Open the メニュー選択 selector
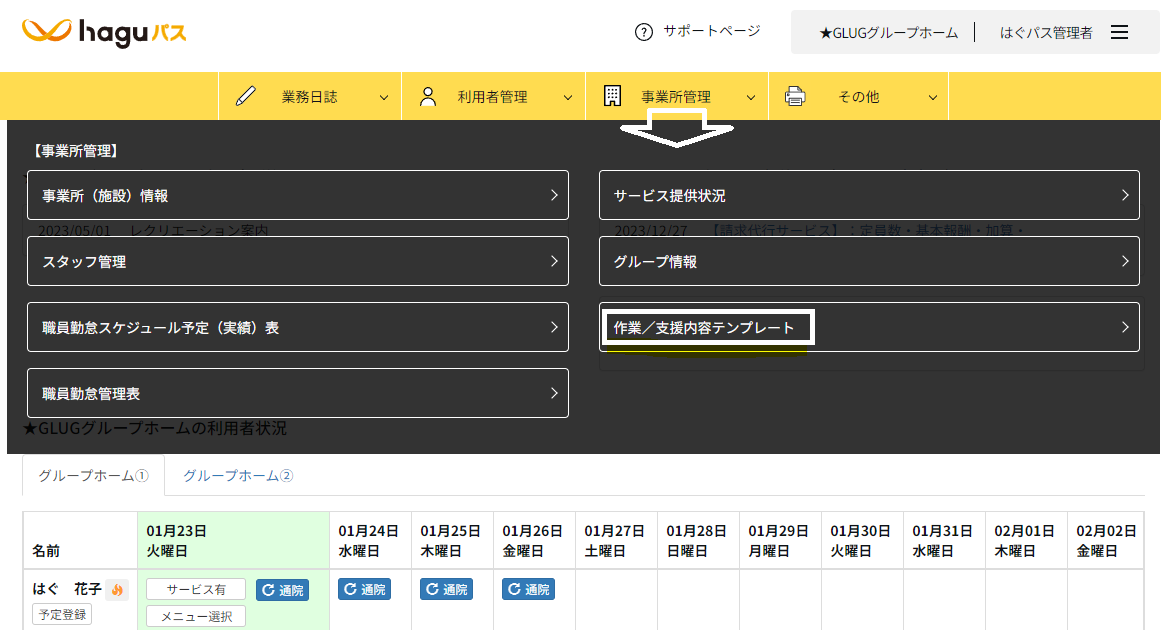The width and height of the screenshot is (1161, 630). (x=196, y=617)
